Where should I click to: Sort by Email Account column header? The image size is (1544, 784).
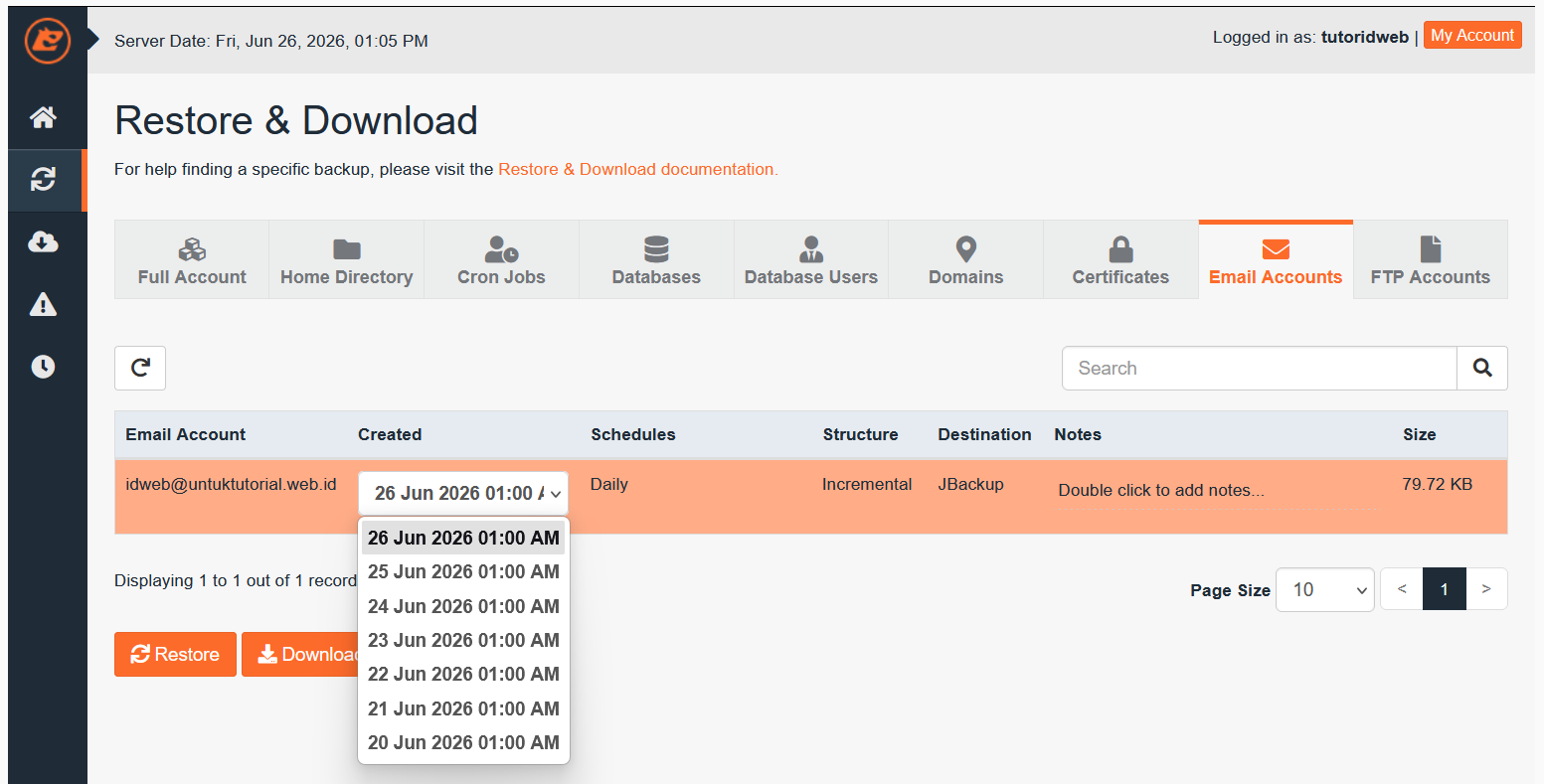click(186, 434)
